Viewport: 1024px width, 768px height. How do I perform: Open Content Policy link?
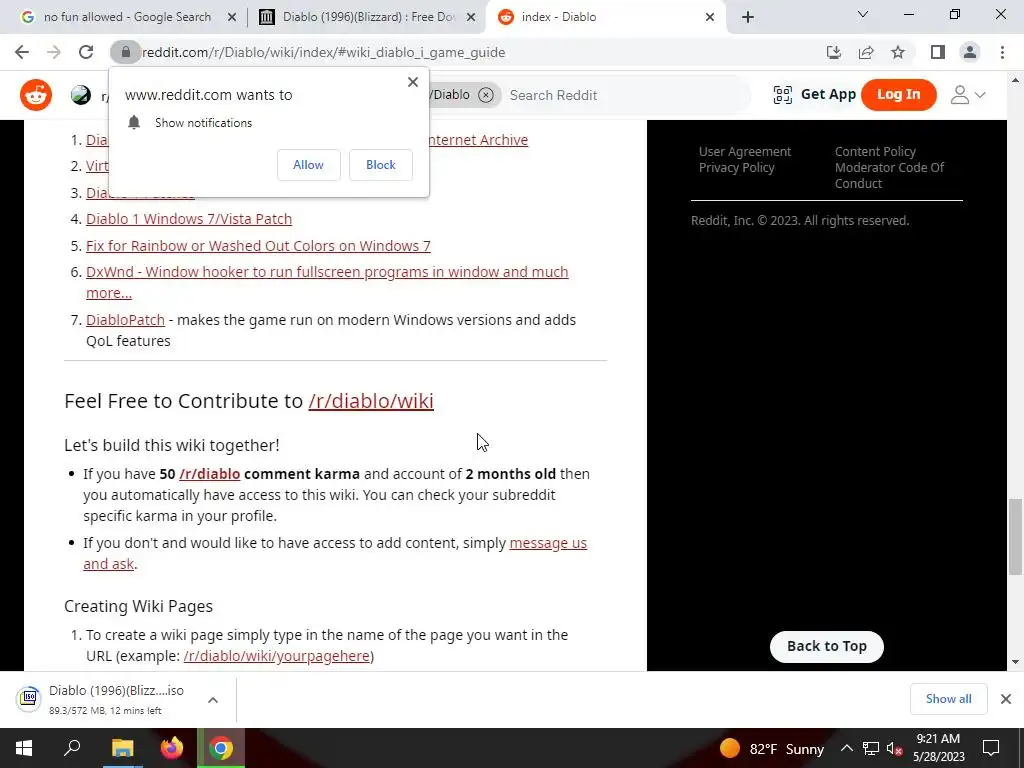(875, 152)
